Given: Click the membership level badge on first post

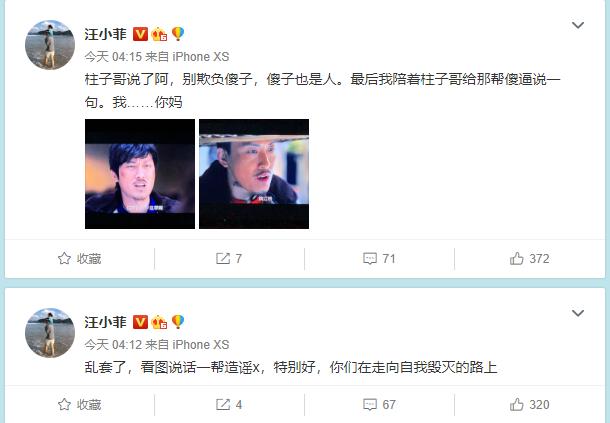Looking at the screenshot, I should pos(159,34).
